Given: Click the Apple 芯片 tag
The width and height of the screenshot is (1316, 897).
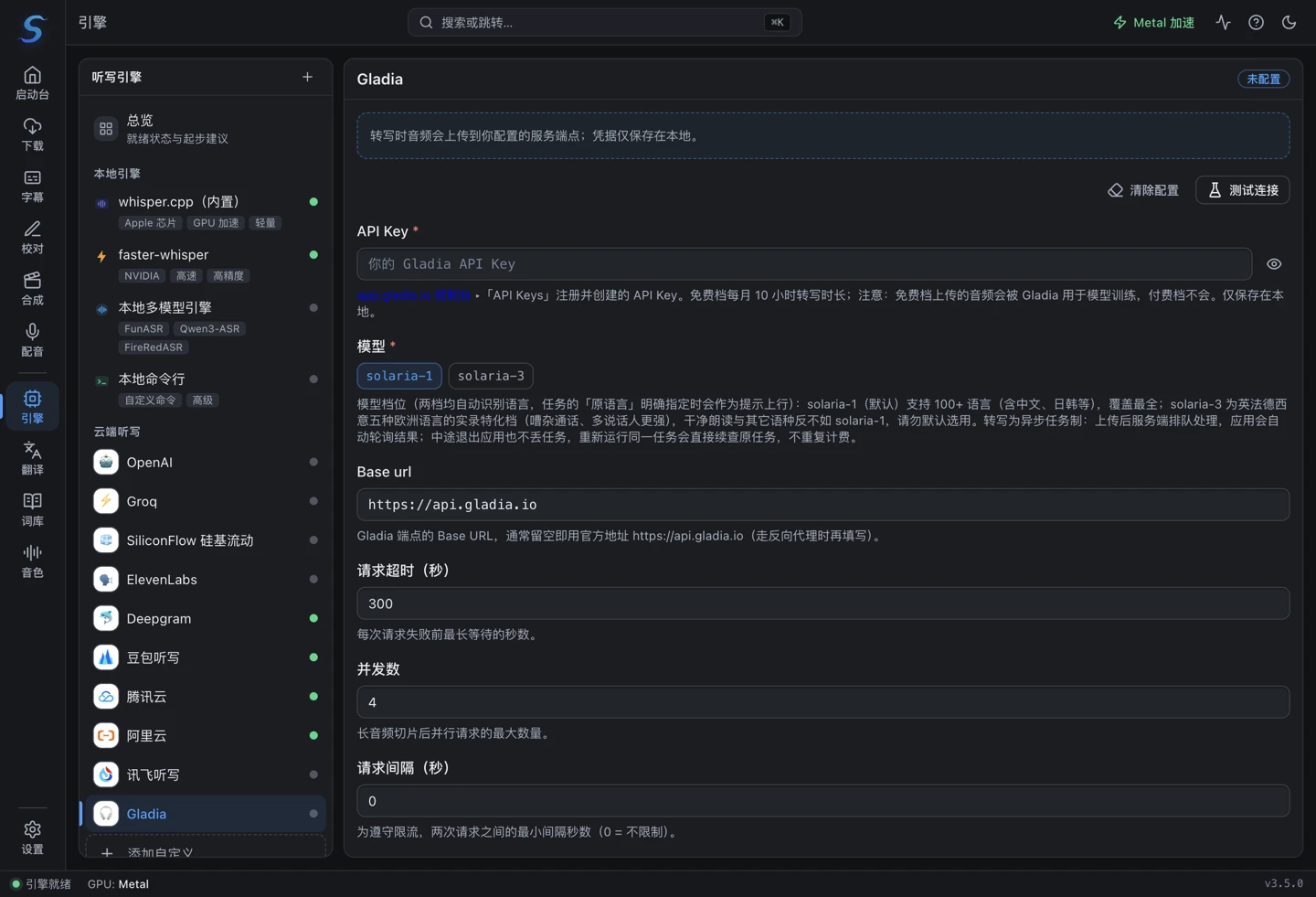Looking at the screenshot, I should pyautogui.click(x=150, y=222).
